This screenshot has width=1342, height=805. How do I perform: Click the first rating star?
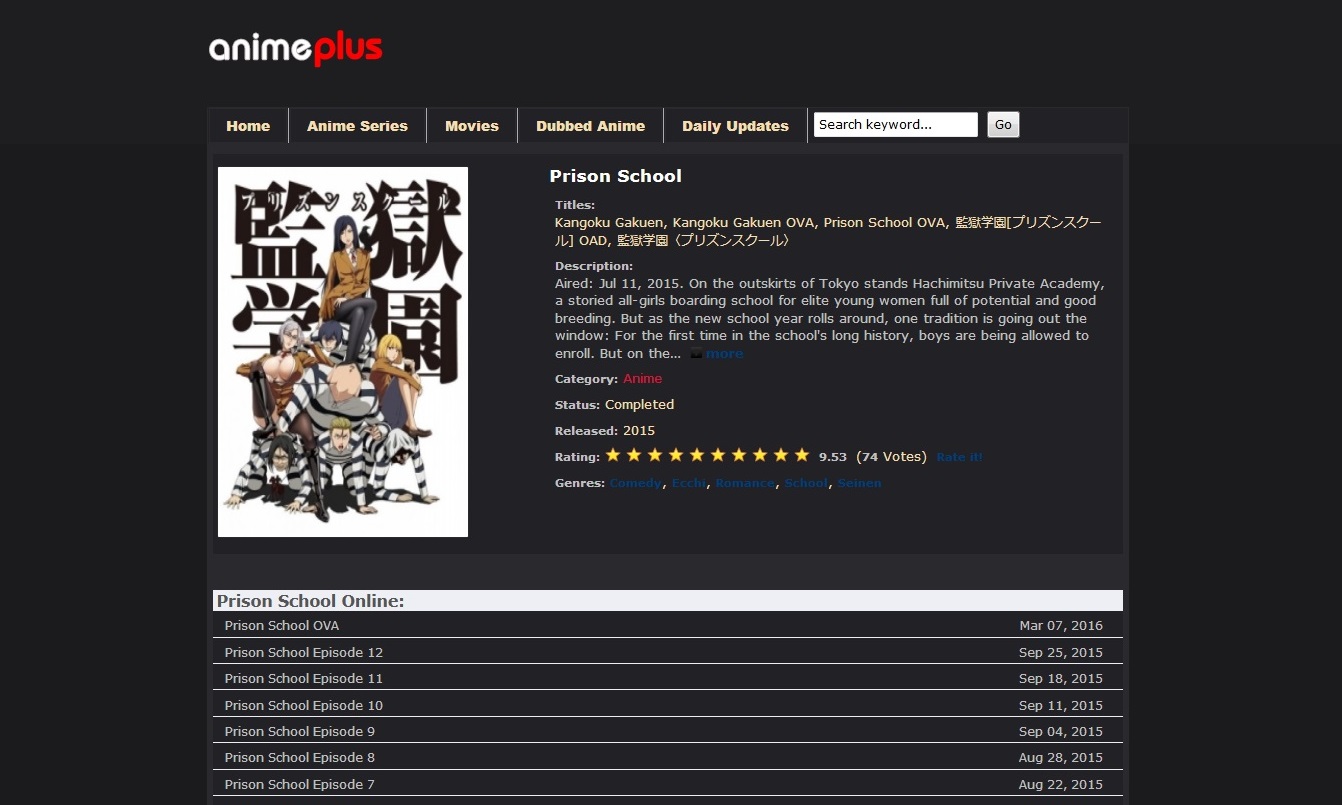pos(613,455)
